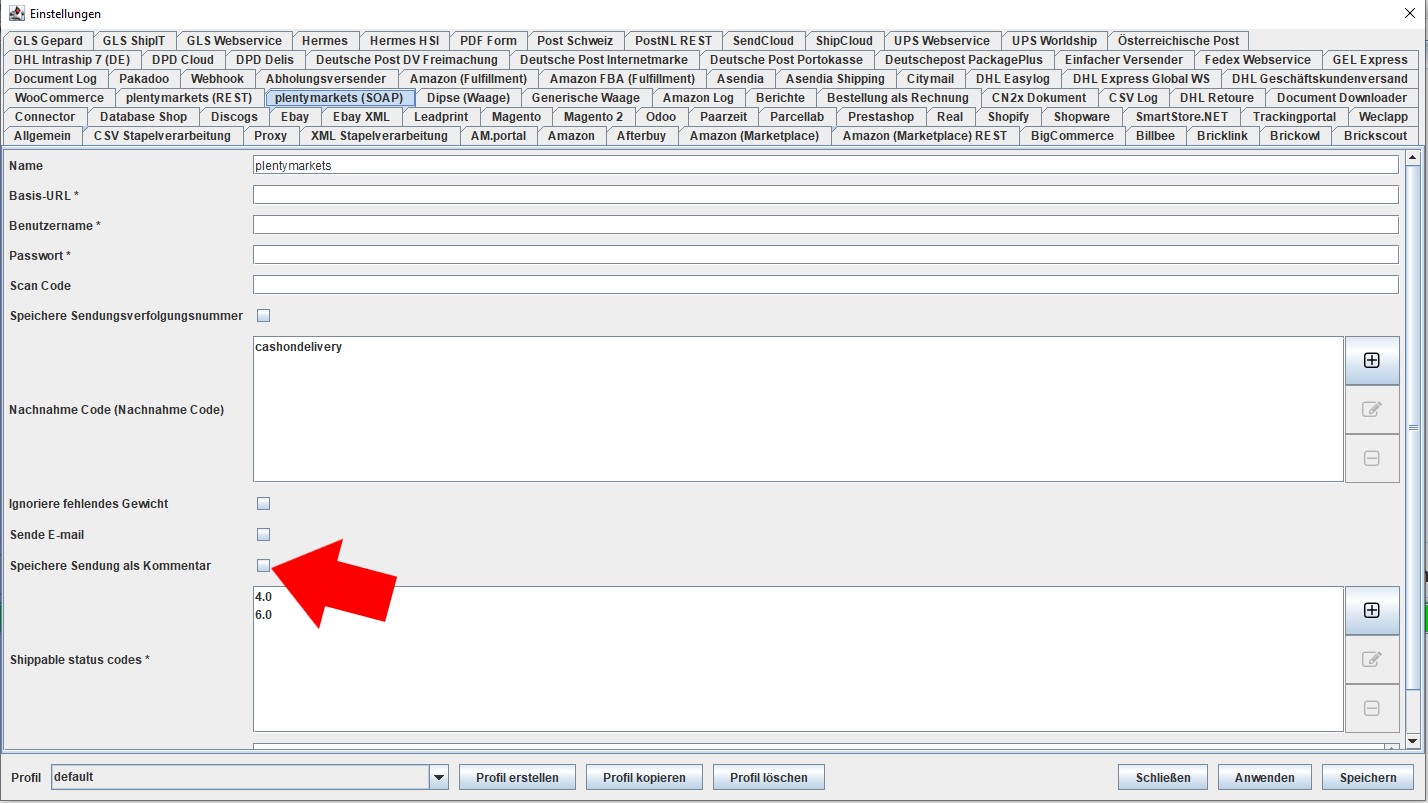Select status code 6.0 in list

click(x=264, y=615)
